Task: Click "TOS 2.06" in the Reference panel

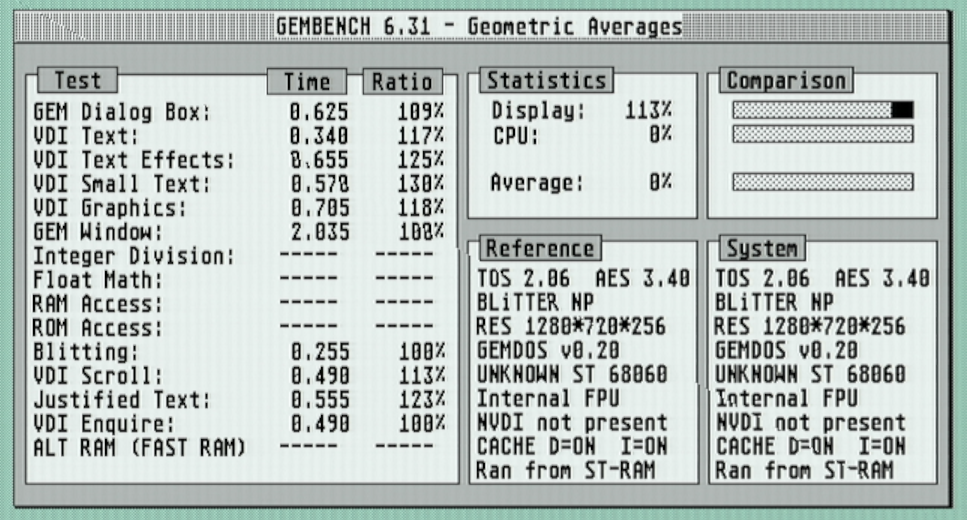Action: pyautogui.click(x=524, y=279)
